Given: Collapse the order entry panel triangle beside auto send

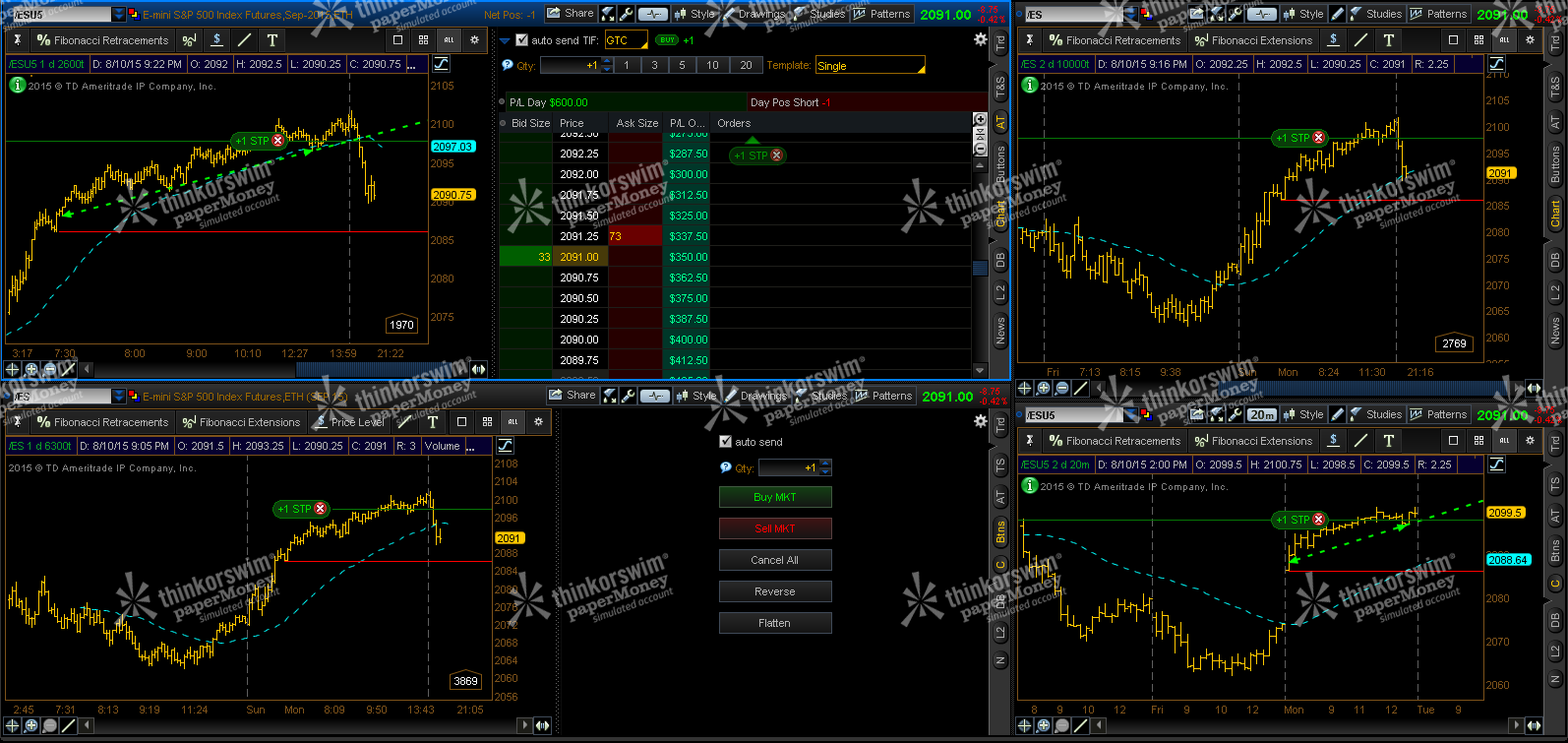Looking at the screenshot, I should pyautogui.click(x=506, y=40).
